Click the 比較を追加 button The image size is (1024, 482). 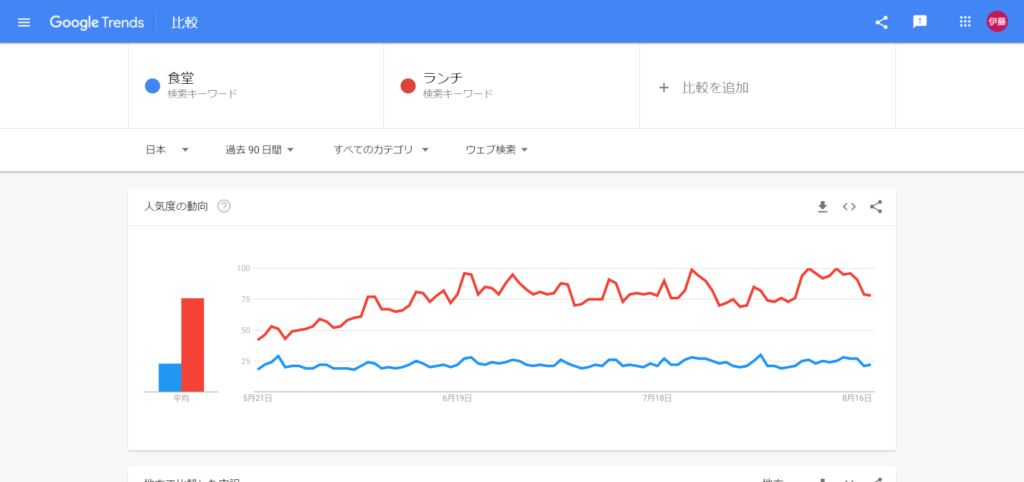click(705, 87)
